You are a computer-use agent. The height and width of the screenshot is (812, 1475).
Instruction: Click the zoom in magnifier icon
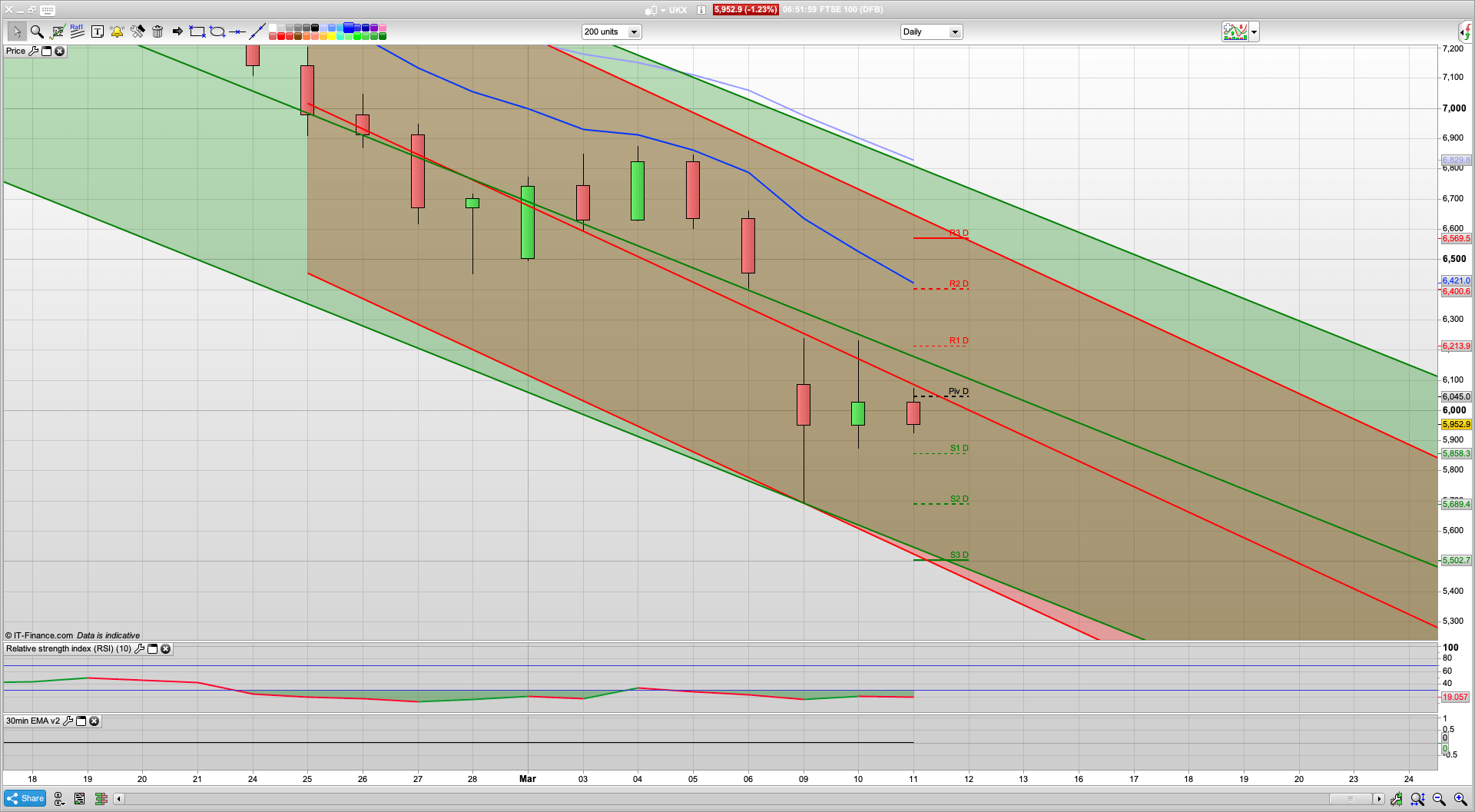(x=1460, y=799)
